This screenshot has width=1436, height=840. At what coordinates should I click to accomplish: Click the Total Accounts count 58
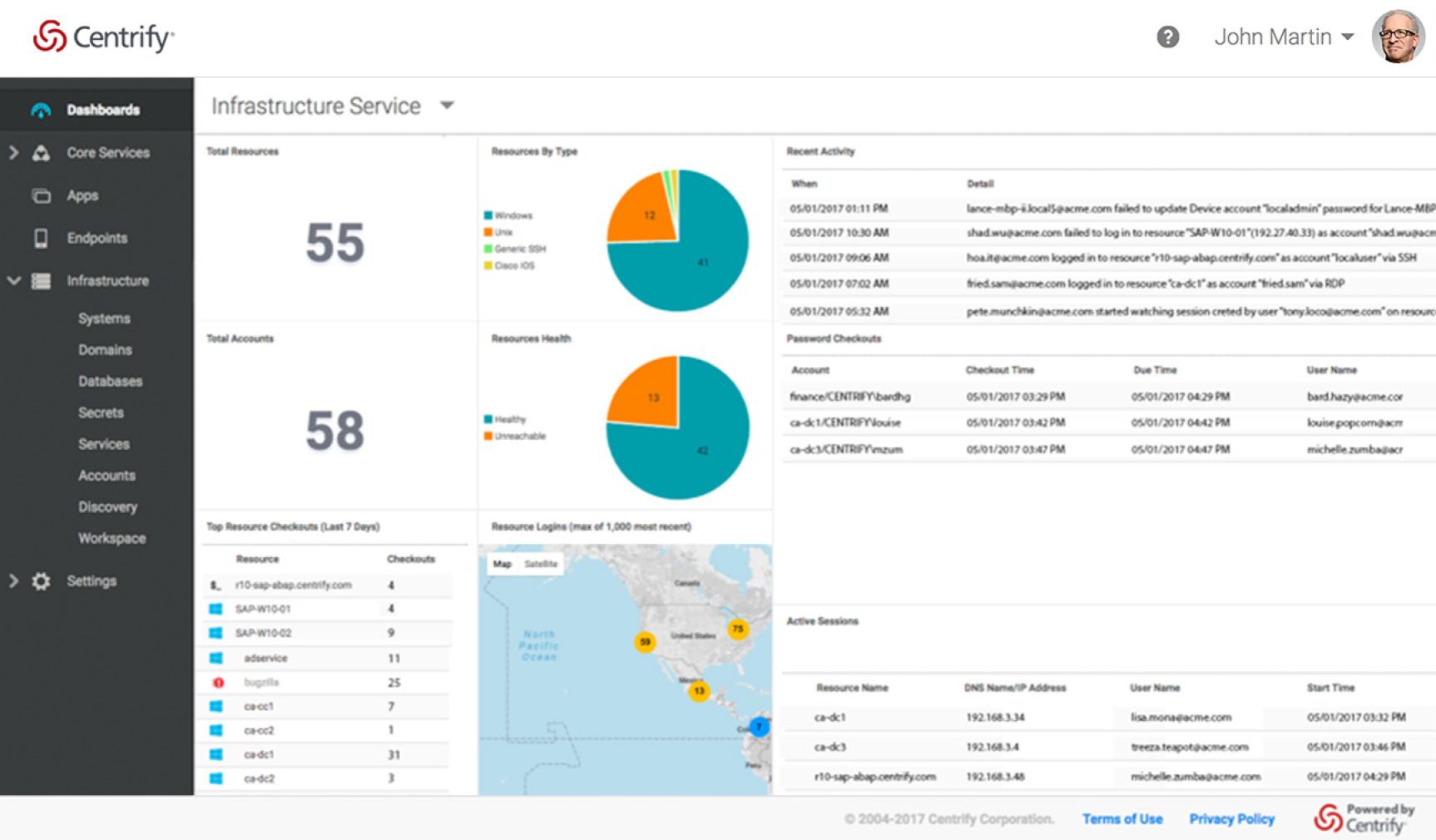(x=335, y=431)
